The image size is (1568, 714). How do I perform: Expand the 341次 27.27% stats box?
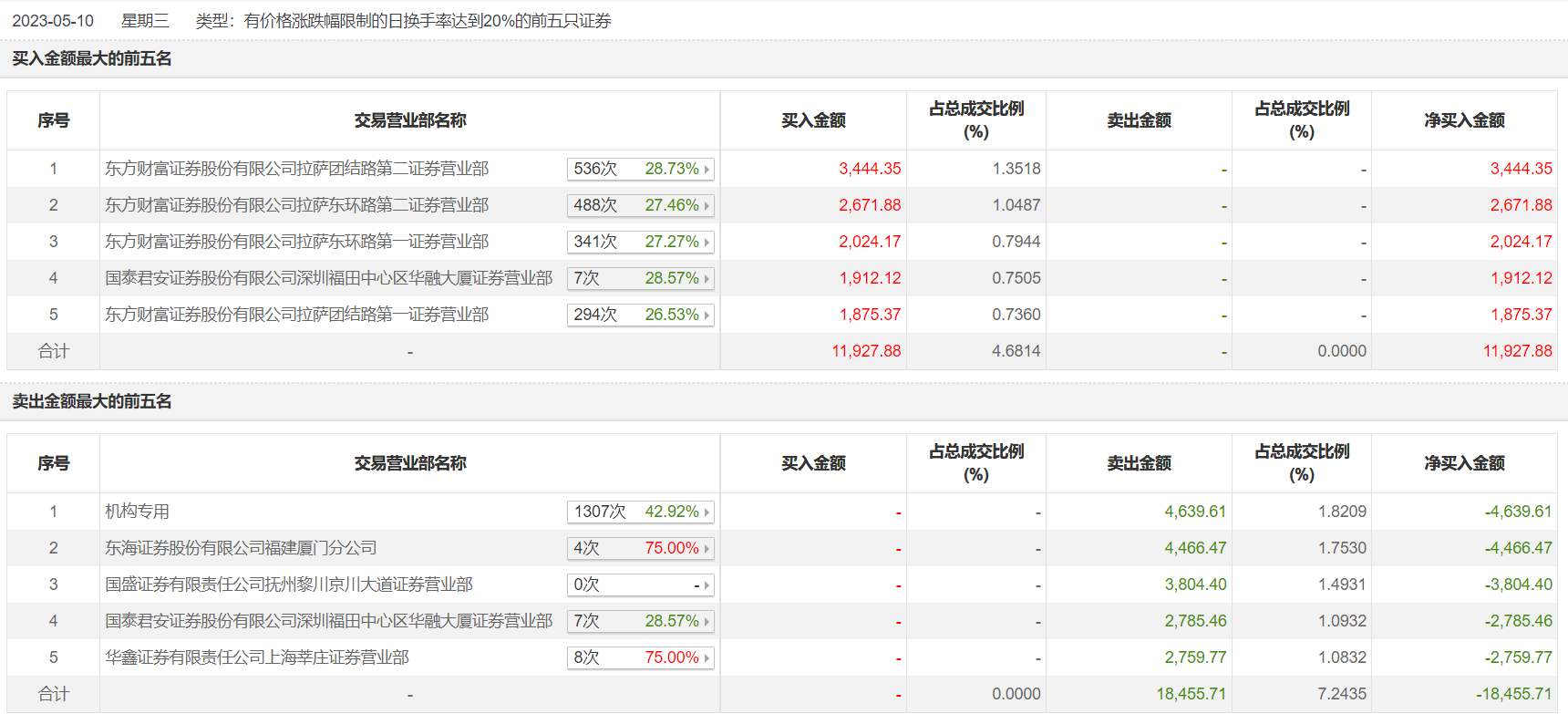pos(640,242)
